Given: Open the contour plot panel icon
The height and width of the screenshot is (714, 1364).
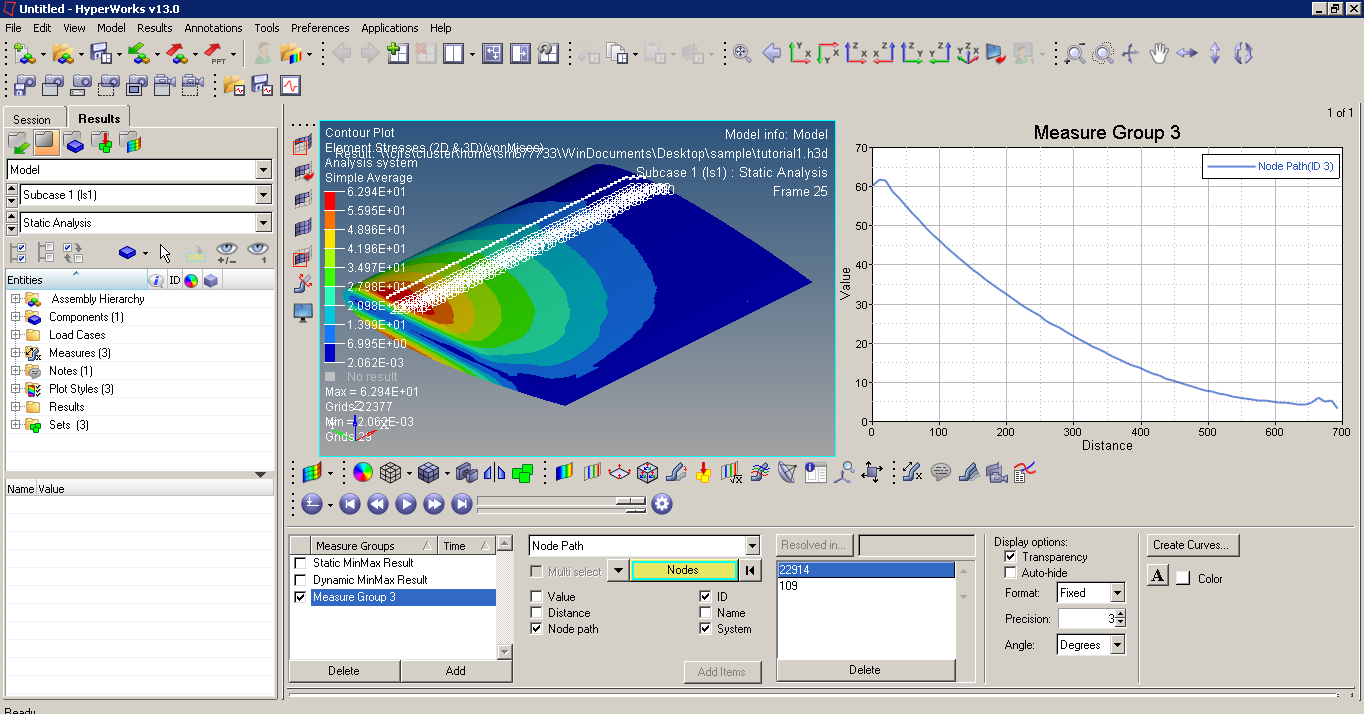Looking at the screenshot, I should point(564,472).
